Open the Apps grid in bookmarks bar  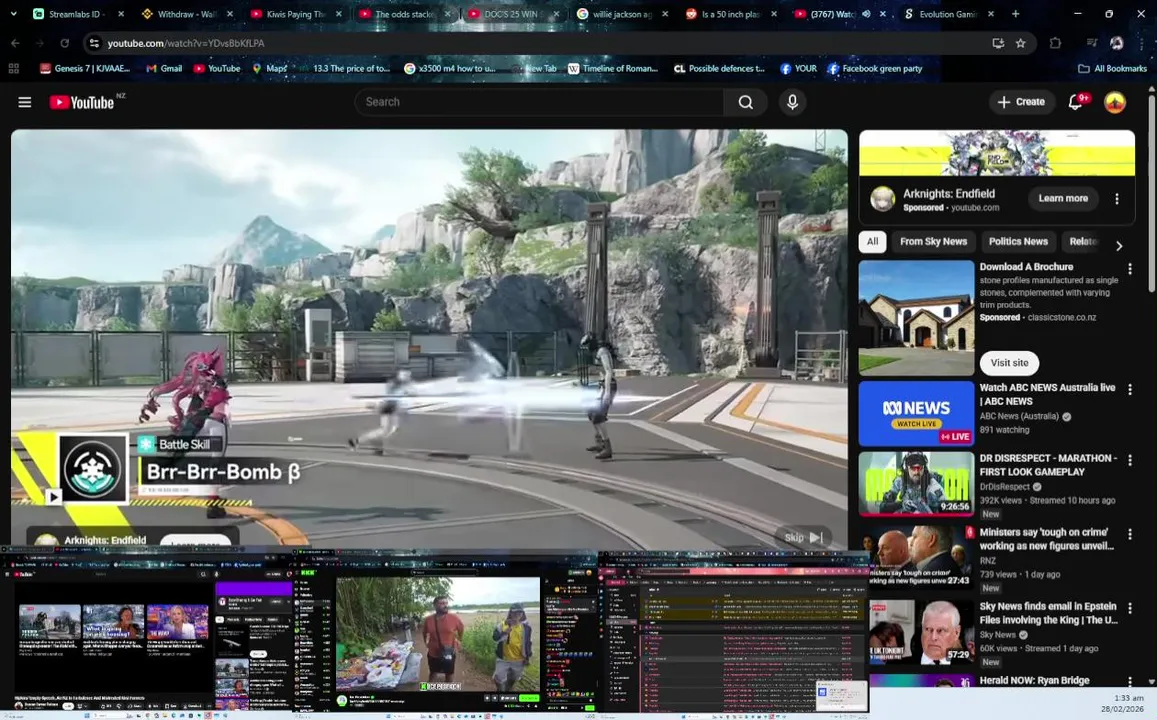13,69
